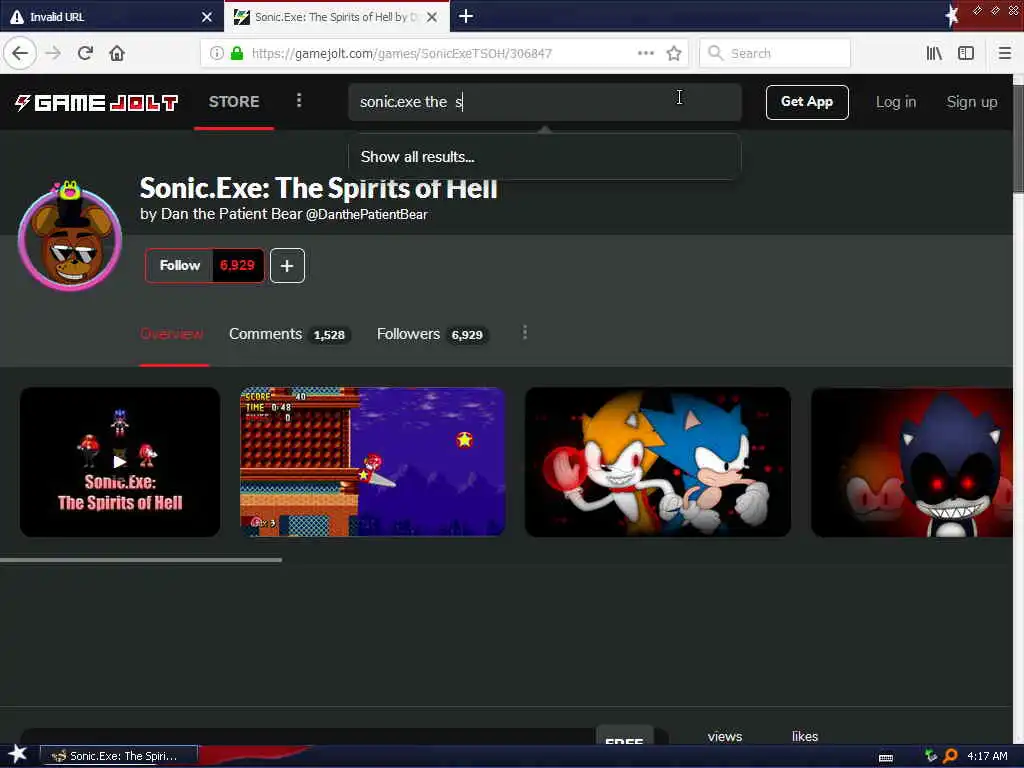Select the Sonic.Exe: The Spirits of Hell tab
This screenshot has height=768, width=1024.
(x=336, y=16)
